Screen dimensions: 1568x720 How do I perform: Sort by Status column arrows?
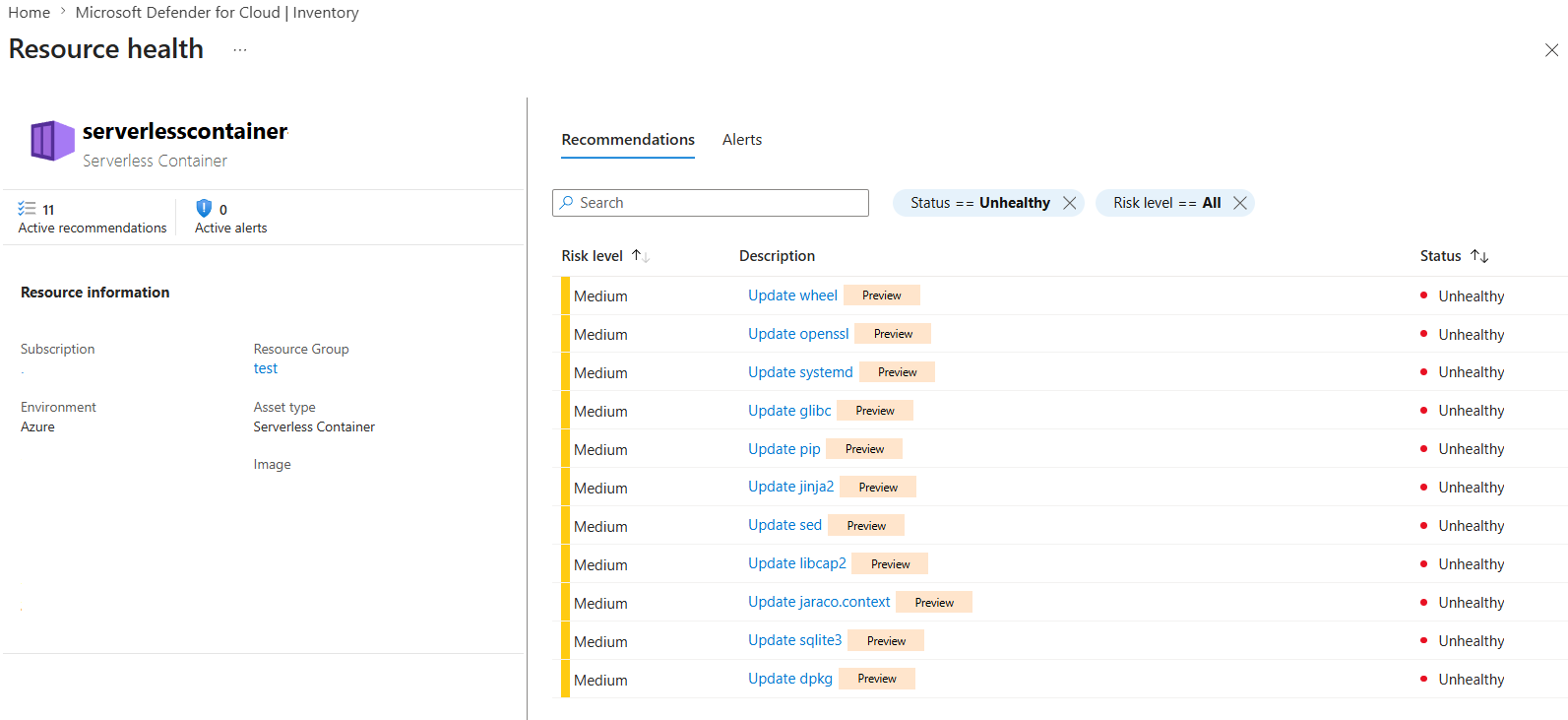click(1479, 256)
